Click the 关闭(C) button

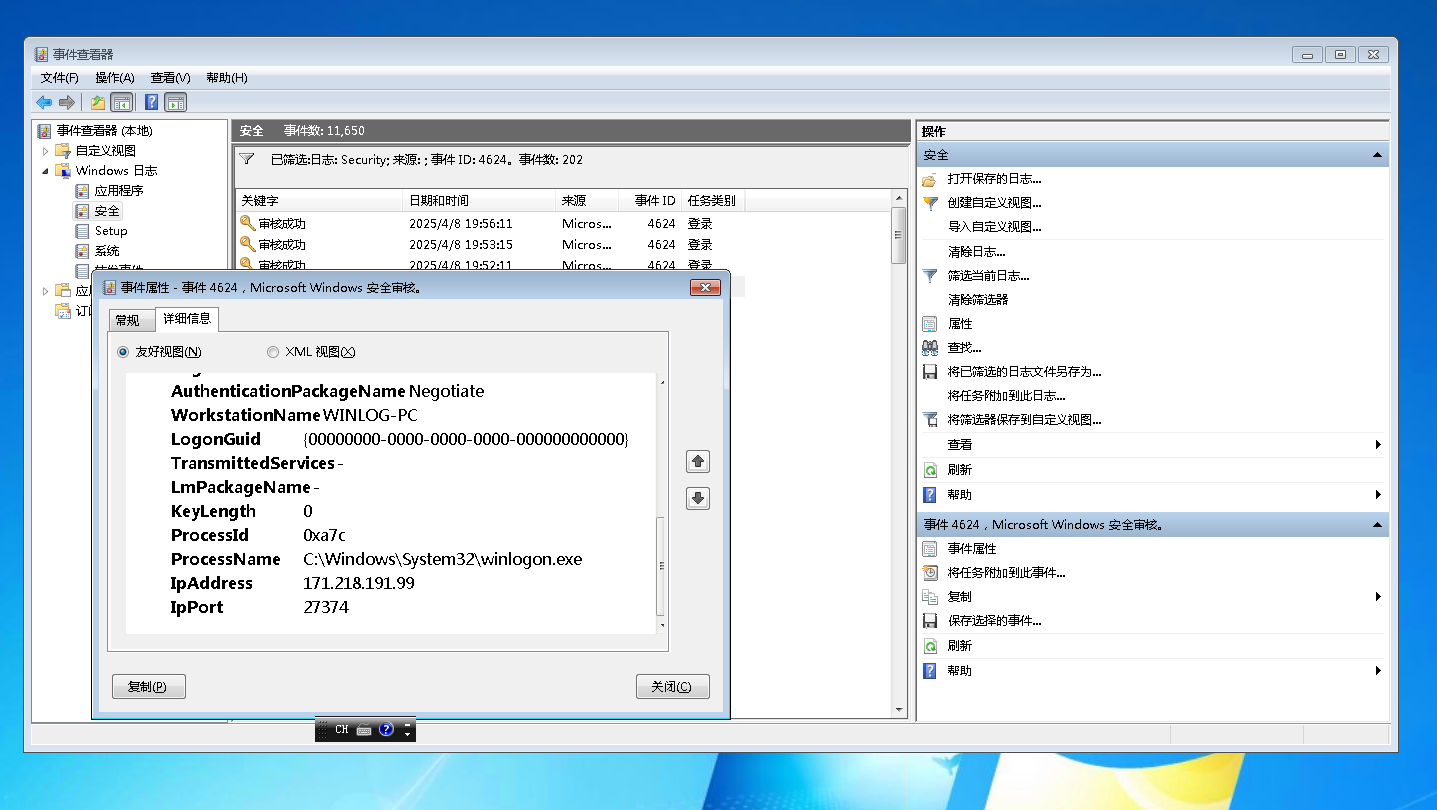672,687
